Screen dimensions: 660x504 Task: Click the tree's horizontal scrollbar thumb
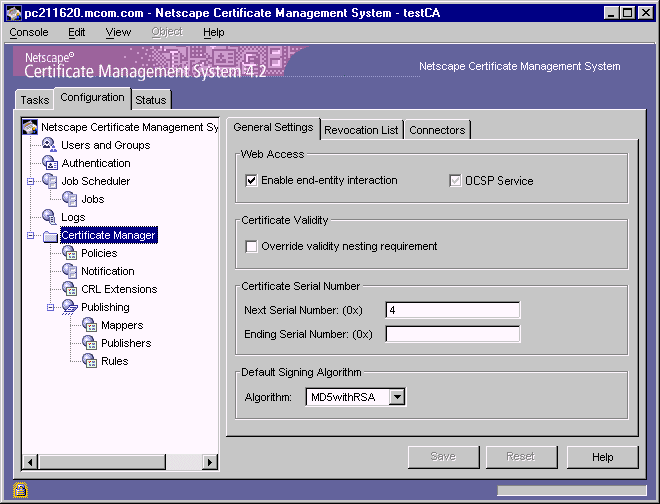point(102,462)
